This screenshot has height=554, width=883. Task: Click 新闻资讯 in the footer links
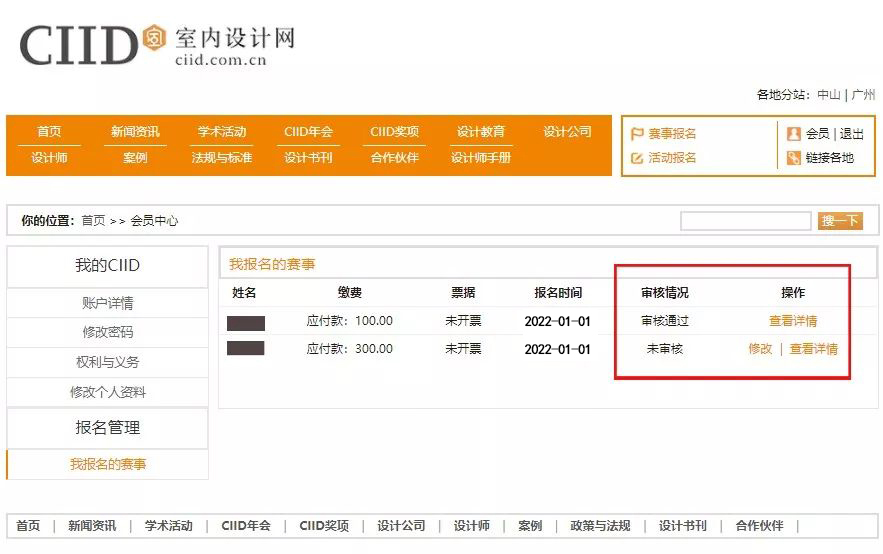point(92,526)
